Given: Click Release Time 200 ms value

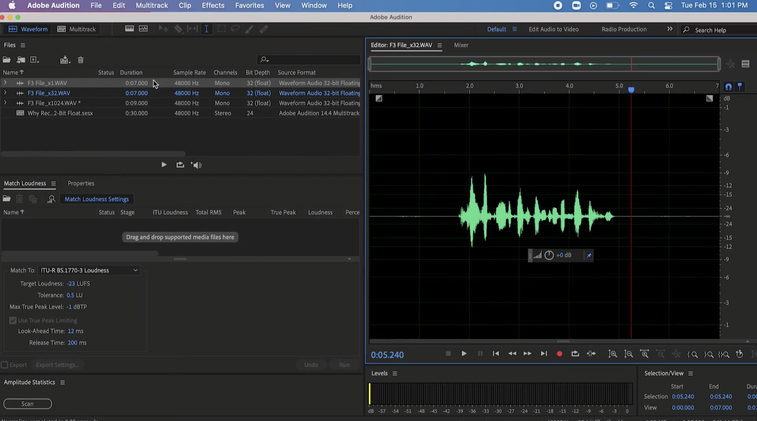Looking at the screenshot, I should pos(72,342).
